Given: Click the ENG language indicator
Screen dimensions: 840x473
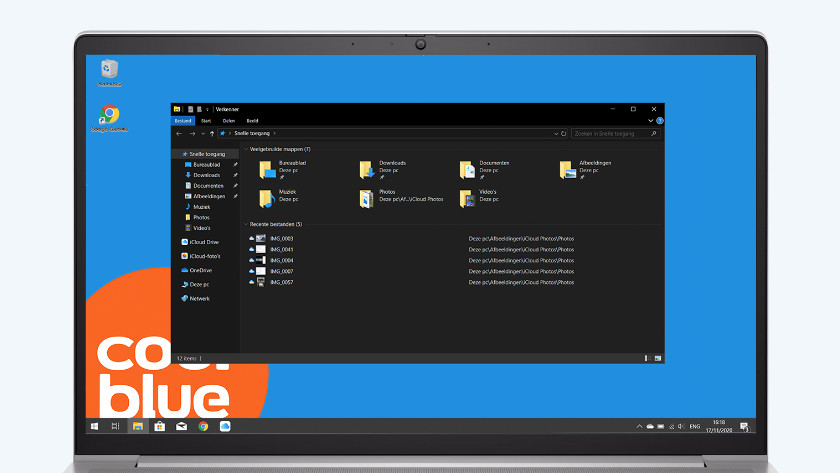Looking at the screenshot, I should point(695,427).
